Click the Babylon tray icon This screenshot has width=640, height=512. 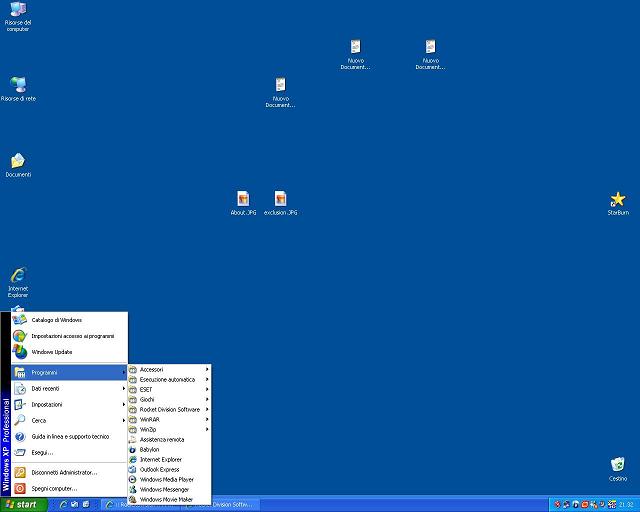[575, 505]
